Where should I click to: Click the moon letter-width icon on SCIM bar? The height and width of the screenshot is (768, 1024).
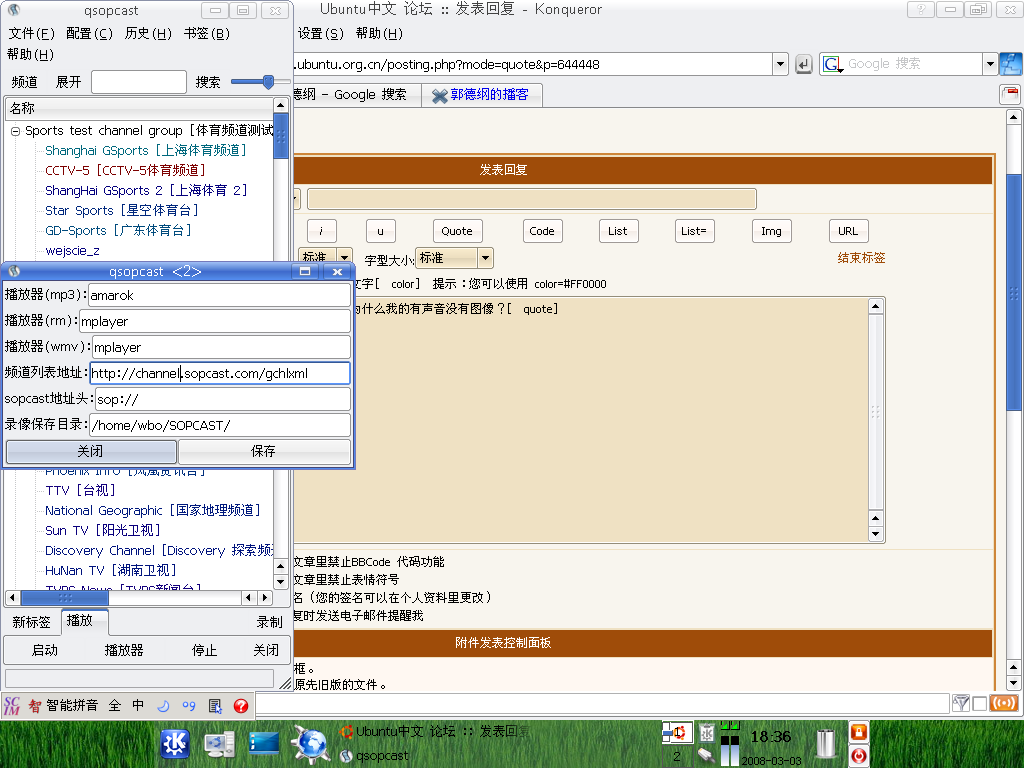(x=163, y=705)
